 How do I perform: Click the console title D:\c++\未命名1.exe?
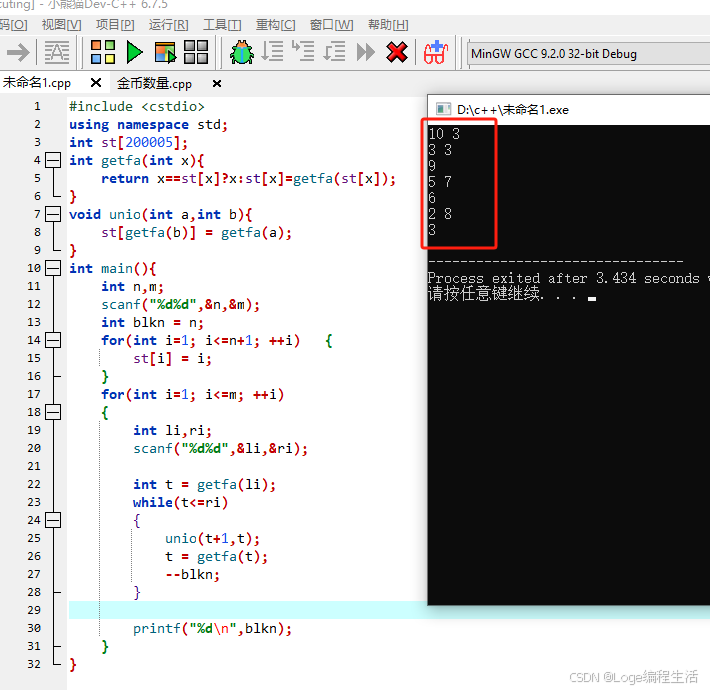coord(513,110)
